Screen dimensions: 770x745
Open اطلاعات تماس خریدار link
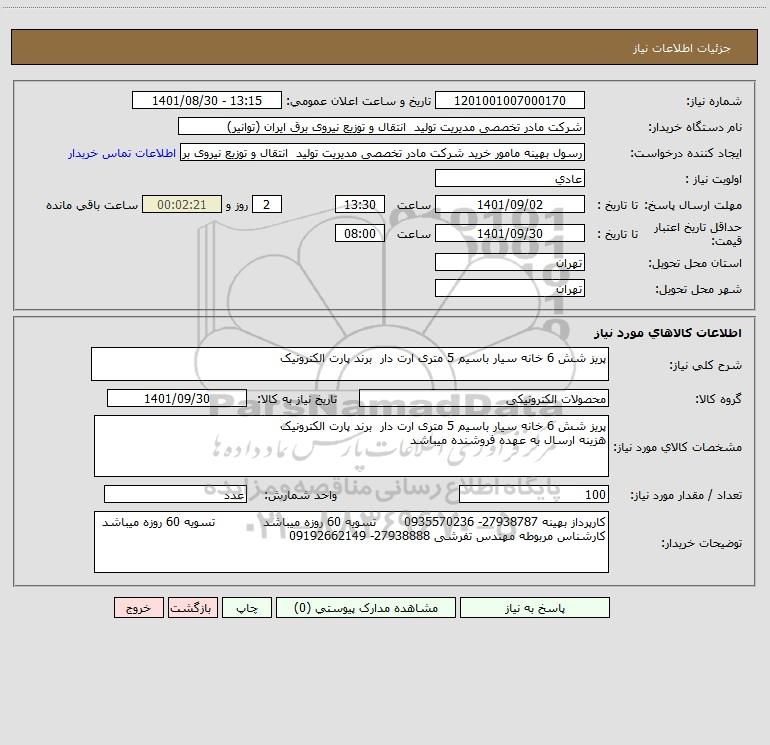(x=122, y=153)
